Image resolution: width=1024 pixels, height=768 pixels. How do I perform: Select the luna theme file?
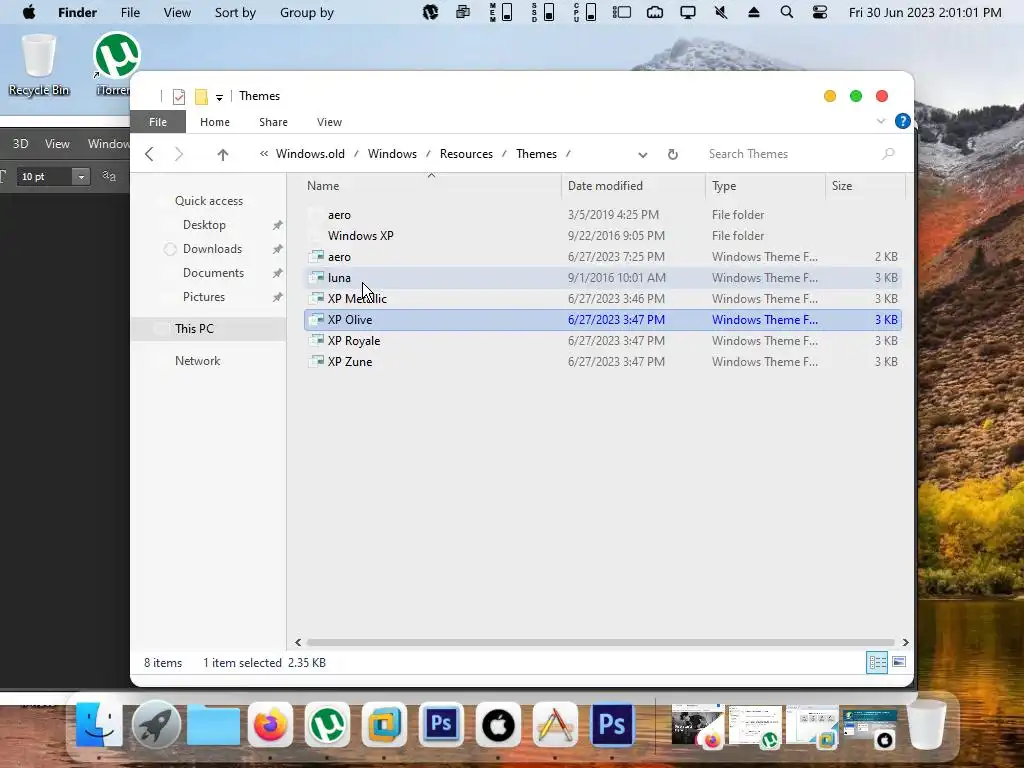602,278
